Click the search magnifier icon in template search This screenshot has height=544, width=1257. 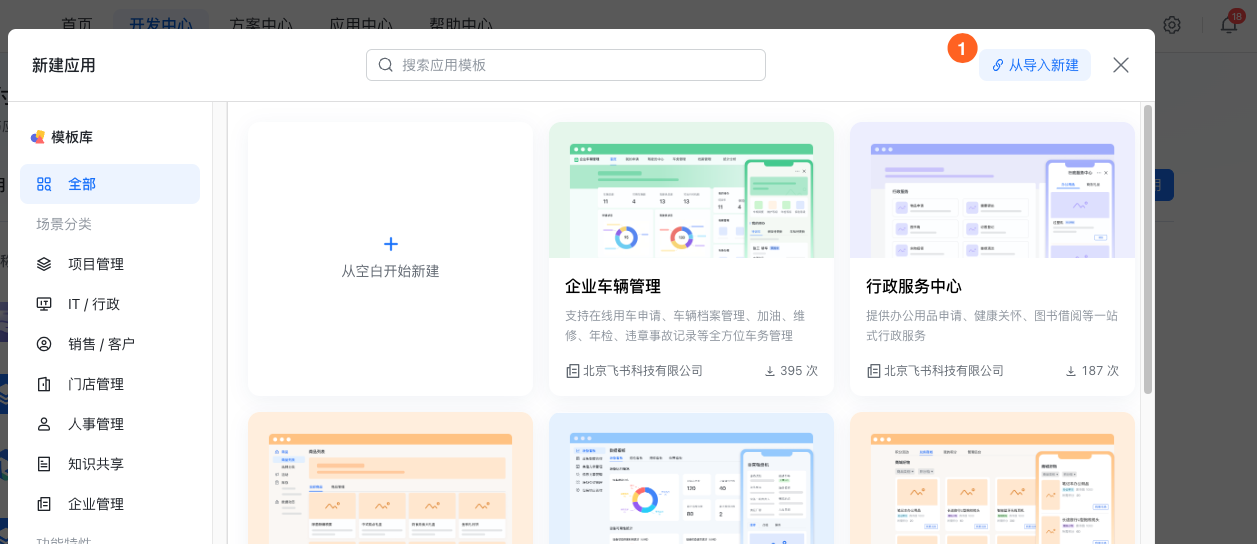[x=386, y=65]
